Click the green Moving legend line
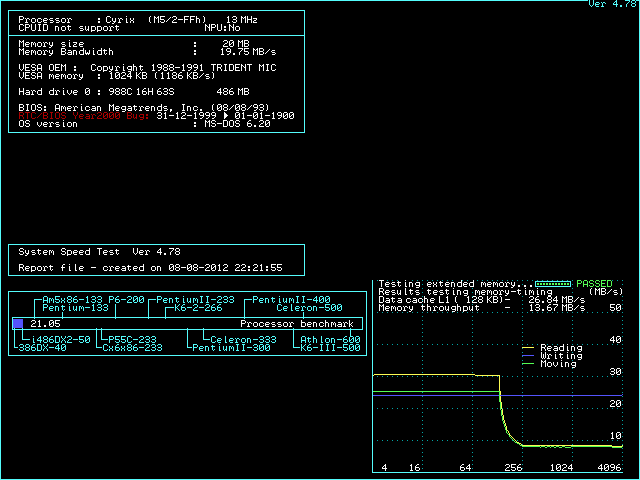Image resolution: width=640 pixels, height=480 pixels. pyautogui.click(x=528, y=364)
